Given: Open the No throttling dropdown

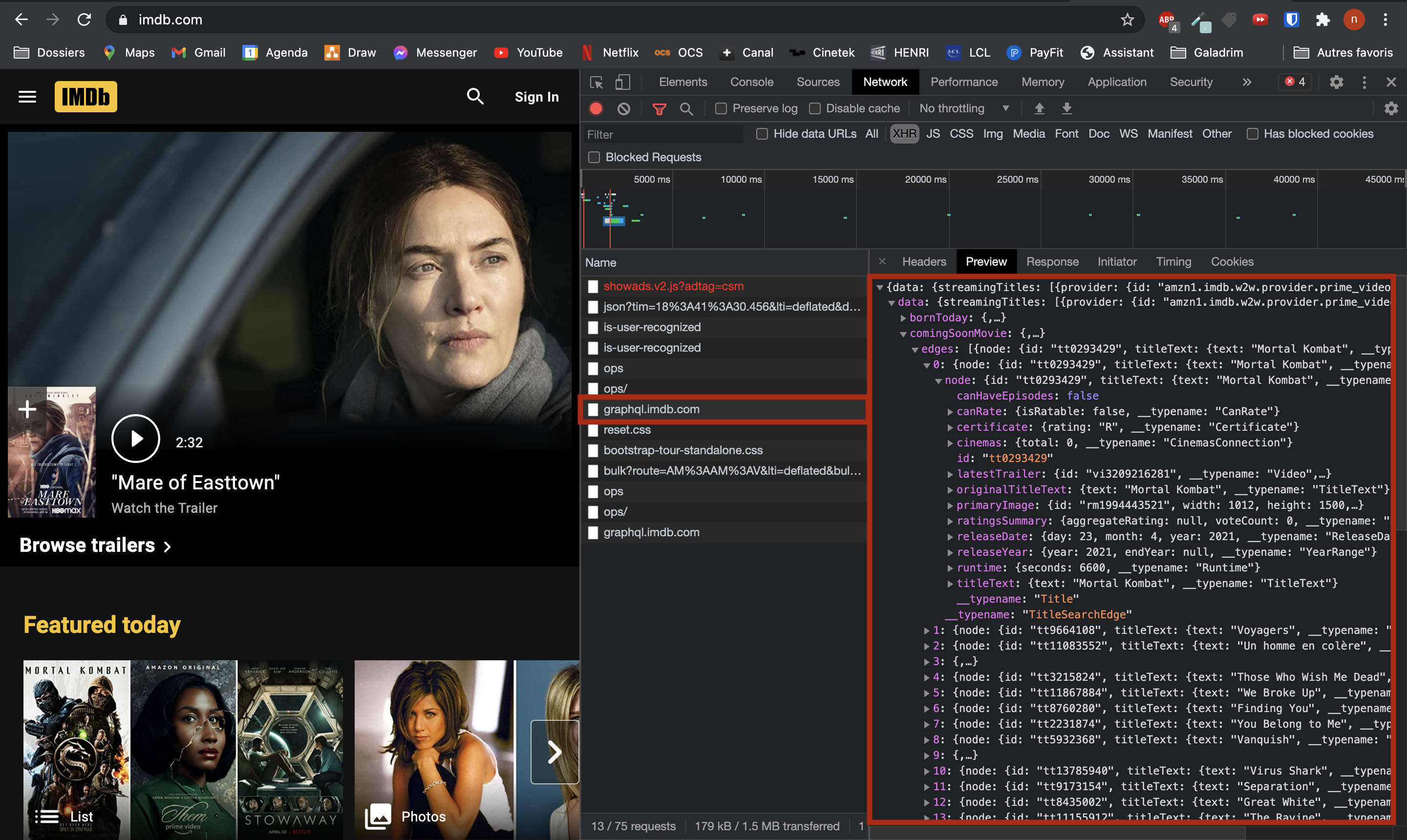Looking at the screenshot, I should (x=962, y=108).
